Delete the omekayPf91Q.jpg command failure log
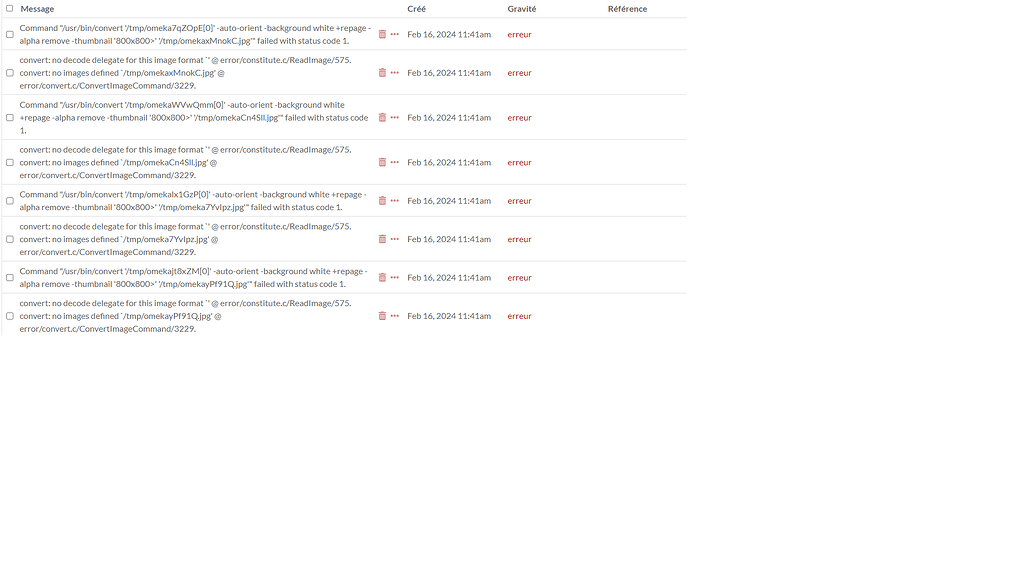 point(382,277)
